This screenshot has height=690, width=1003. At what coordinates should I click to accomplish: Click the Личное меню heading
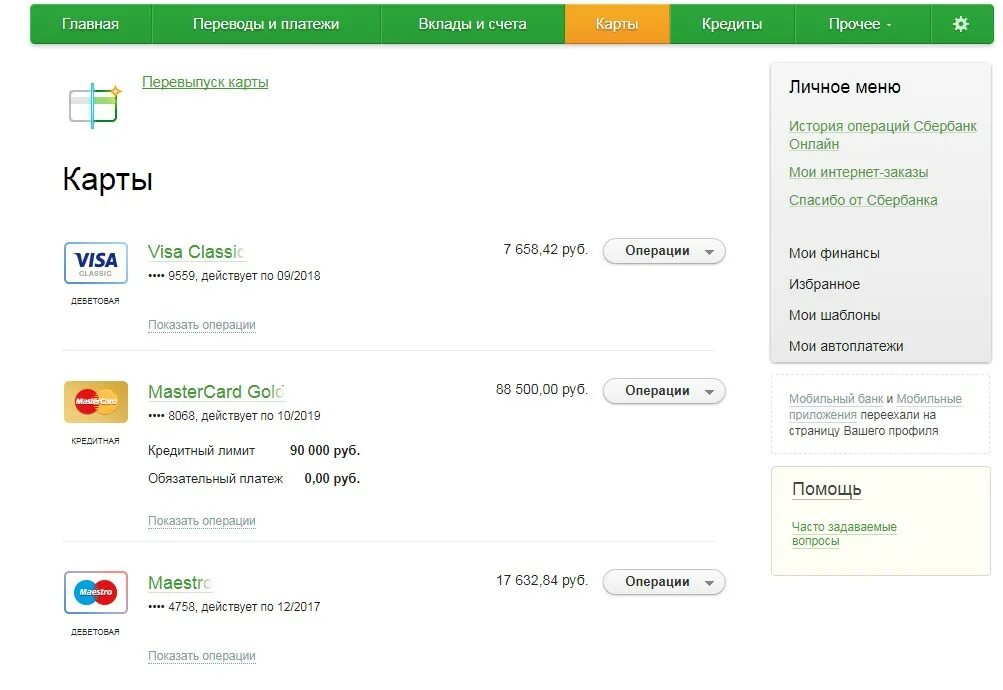844,87
